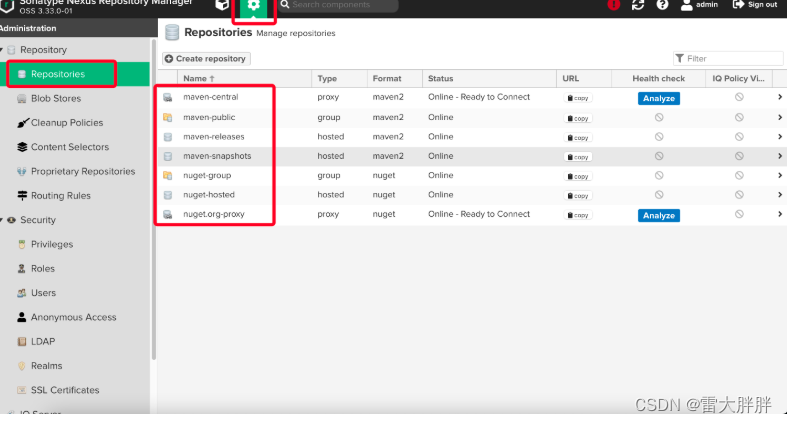Open the admin user account
This screenshot has width=787, height=423.
coord(700,5)
